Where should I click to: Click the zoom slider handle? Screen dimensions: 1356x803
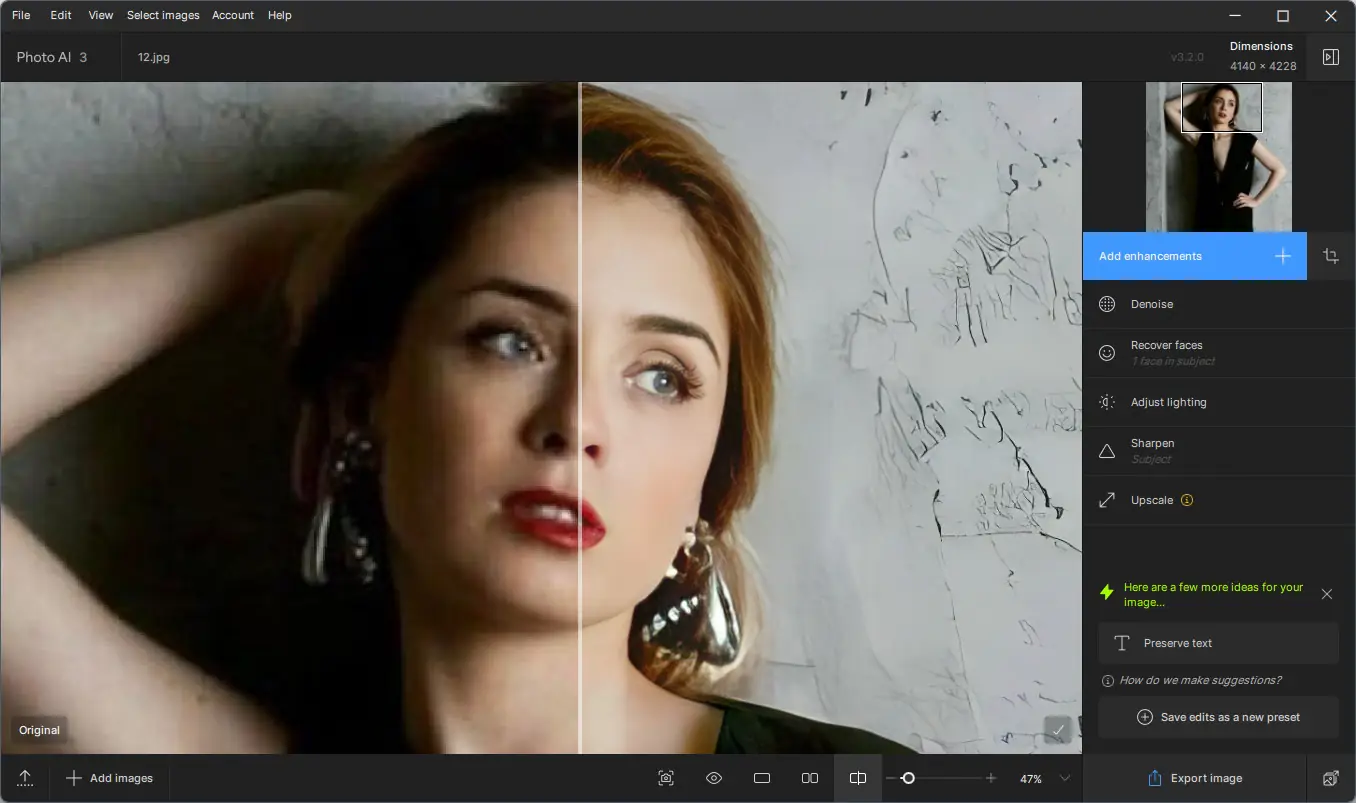click(908, 778)
